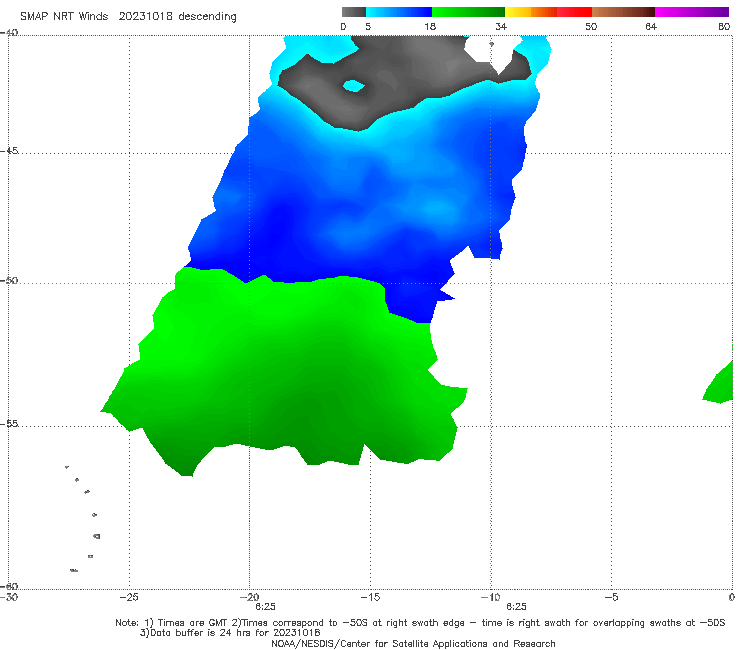Click the "-20" longitude axis label
Image resolution: width=740 pixels, height=650 pixels.
pyautogui.click(x=249, y=597)
